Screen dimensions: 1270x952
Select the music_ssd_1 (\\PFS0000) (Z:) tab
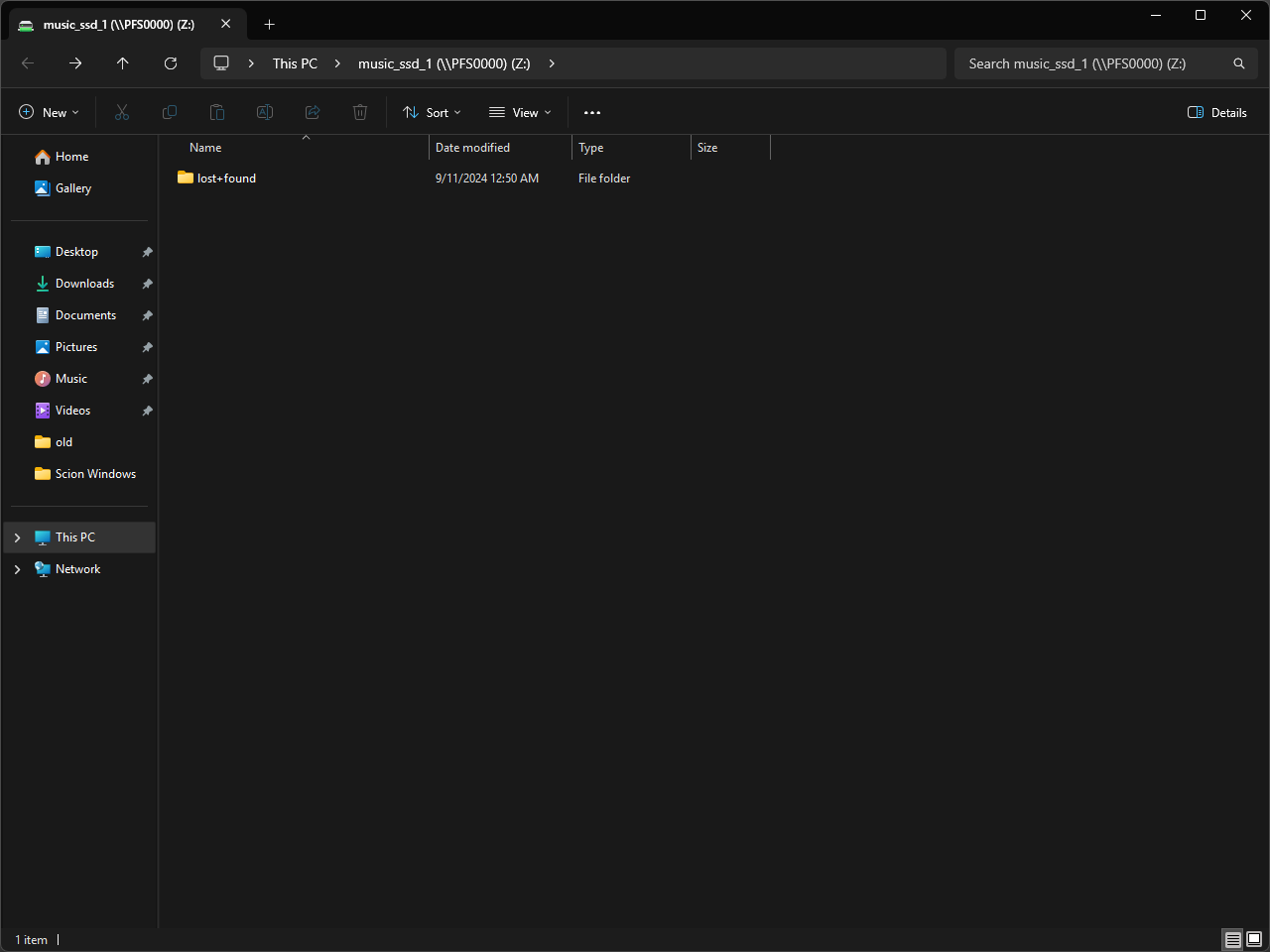pyautogui.click(x=127, y=25)
